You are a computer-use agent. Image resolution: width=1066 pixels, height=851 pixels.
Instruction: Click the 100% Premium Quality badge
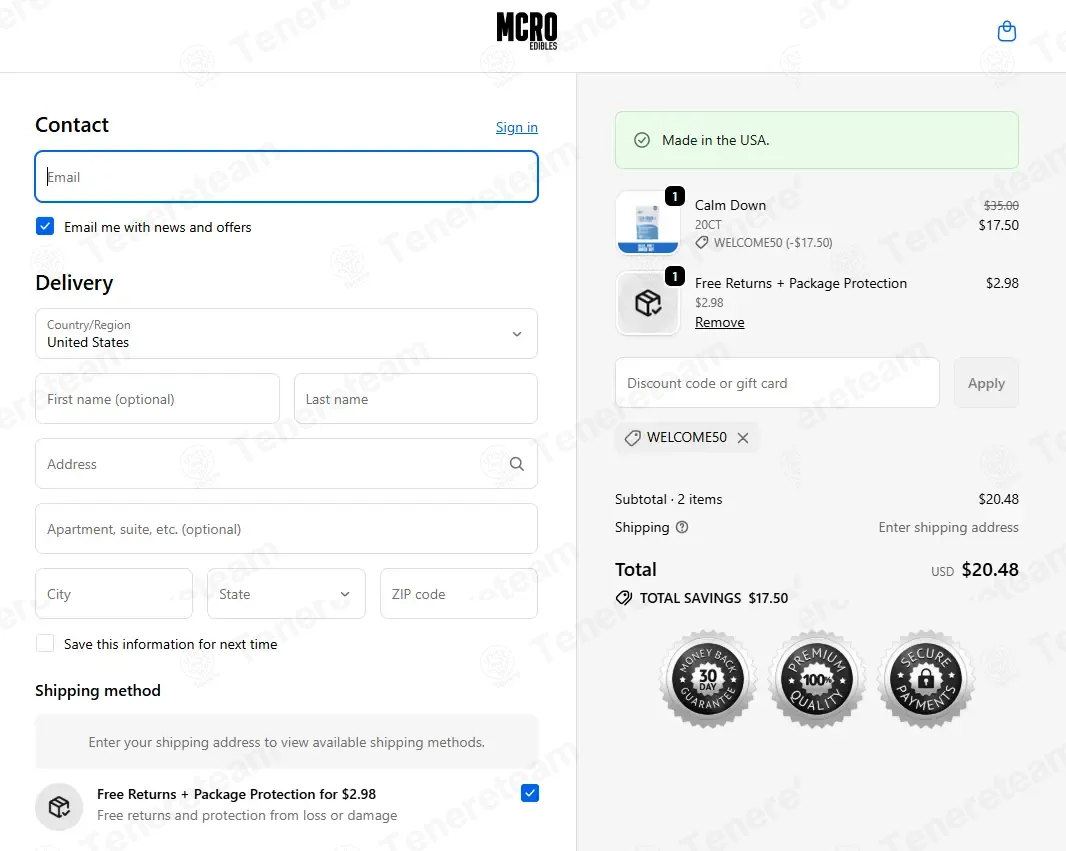(x=816, y=679)
